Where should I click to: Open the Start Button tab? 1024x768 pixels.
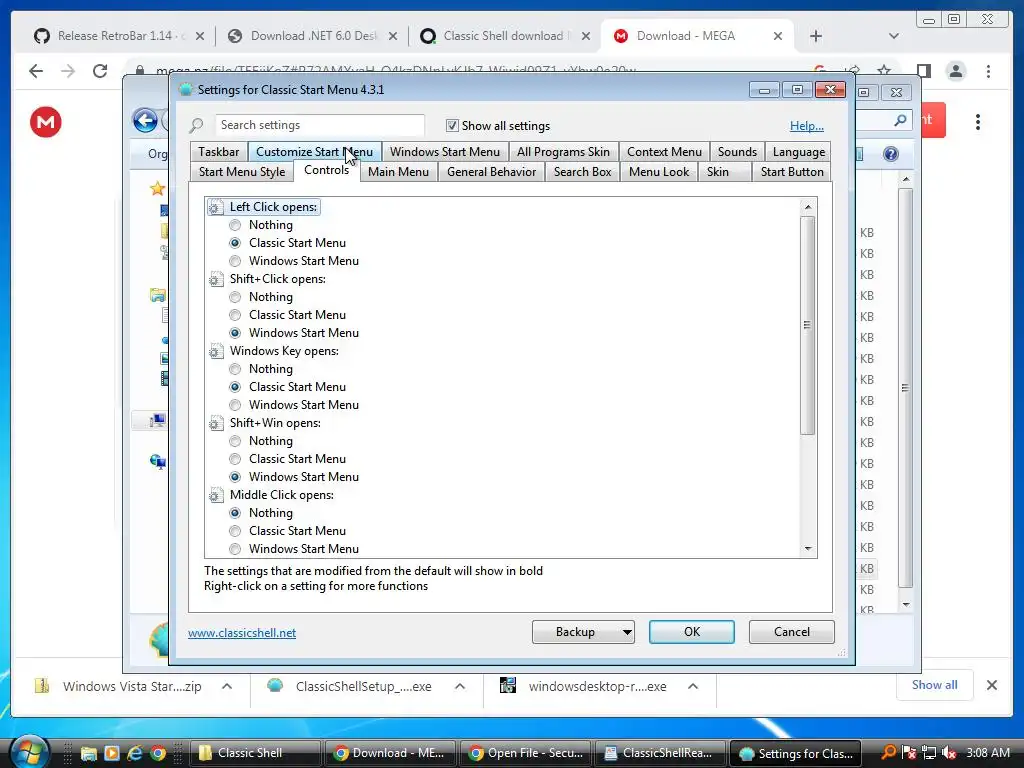point(792,172)
